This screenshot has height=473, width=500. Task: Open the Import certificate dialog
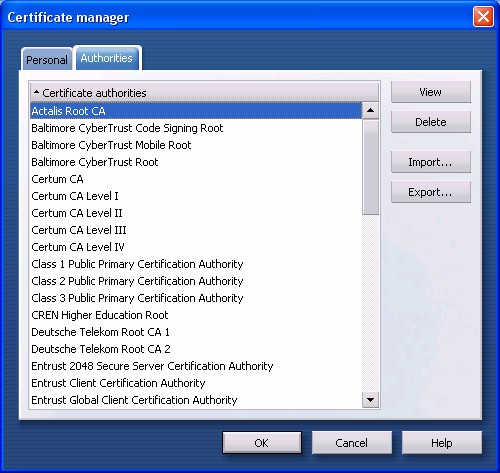[x=431, y=162]
